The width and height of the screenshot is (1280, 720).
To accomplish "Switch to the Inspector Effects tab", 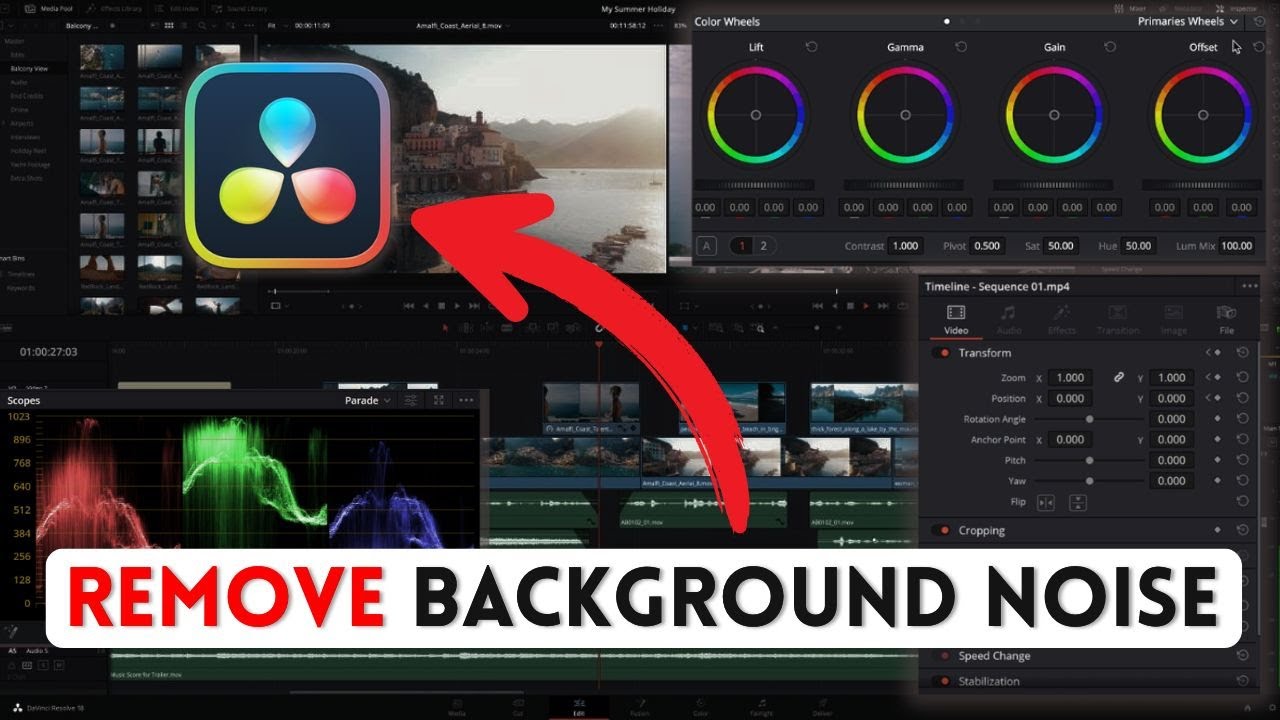I will tap(1062, 320).
